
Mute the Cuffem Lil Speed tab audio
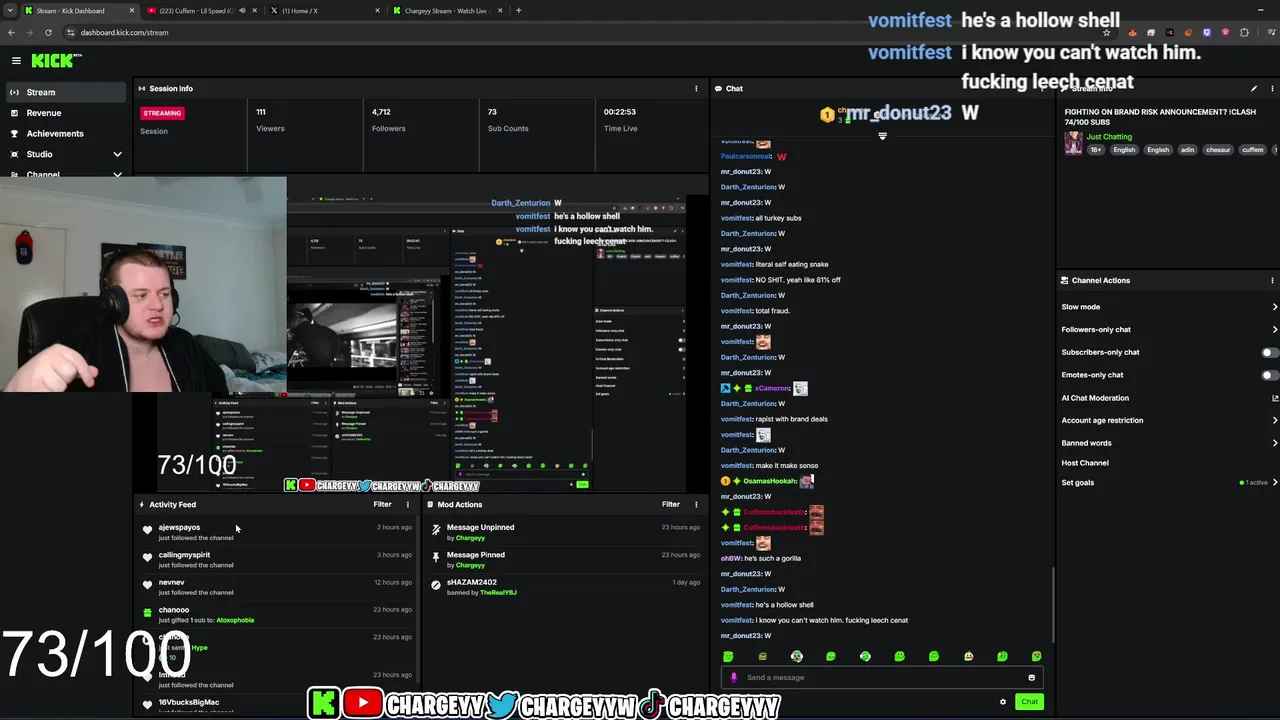pos(242,11)
